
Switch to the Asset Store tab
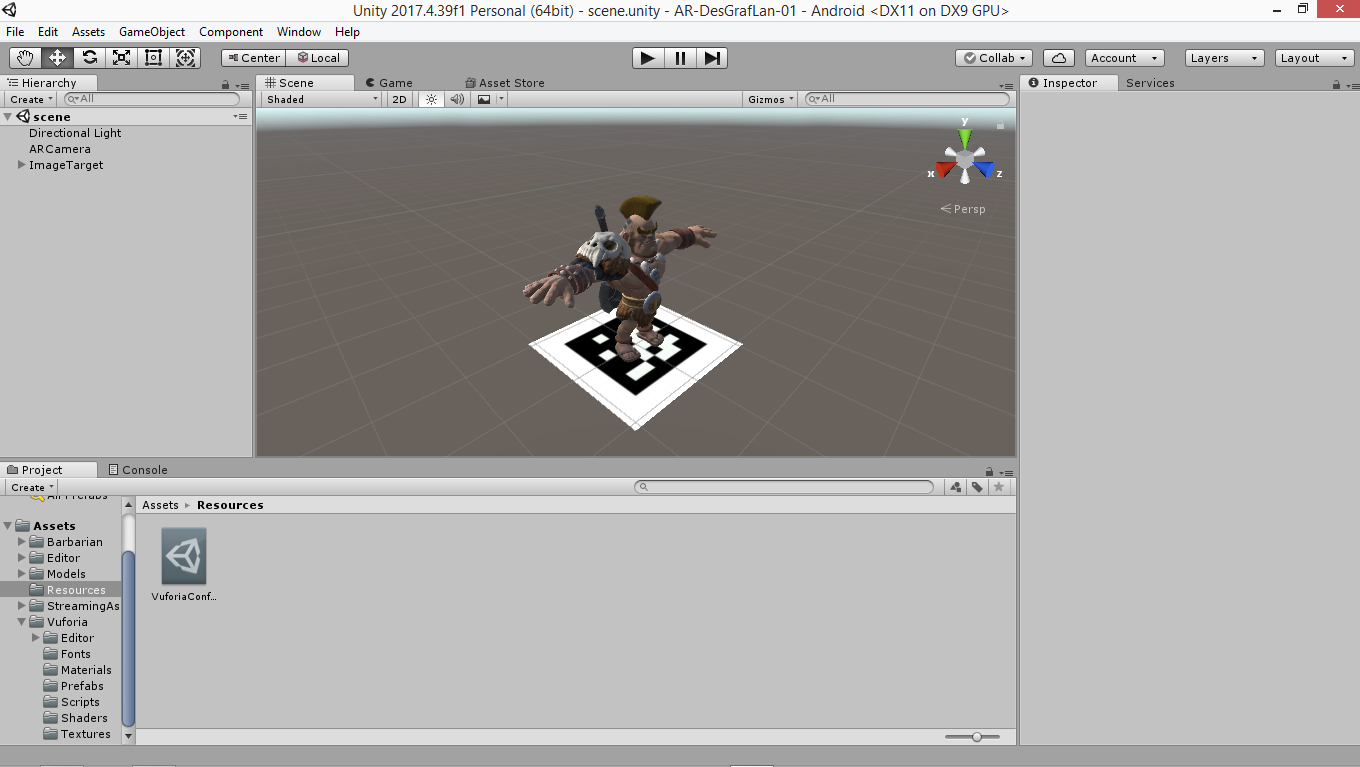505,83
